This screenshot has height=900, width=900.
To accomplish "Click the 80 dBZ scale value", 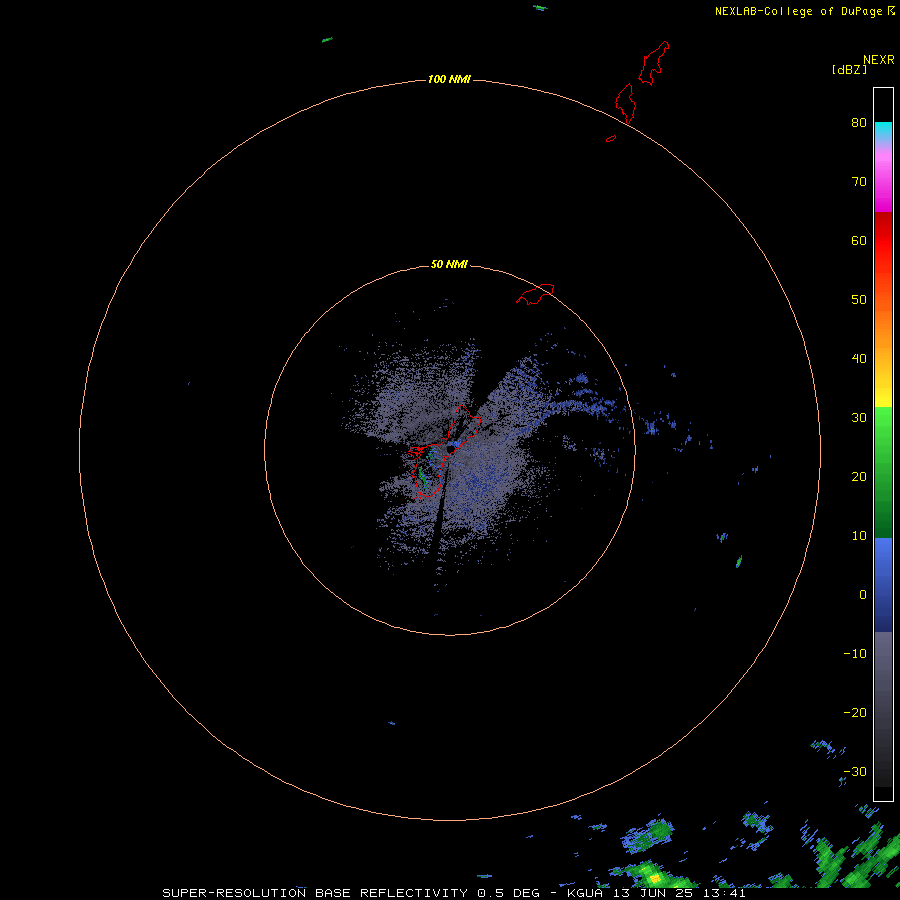I will coord(859,123).
